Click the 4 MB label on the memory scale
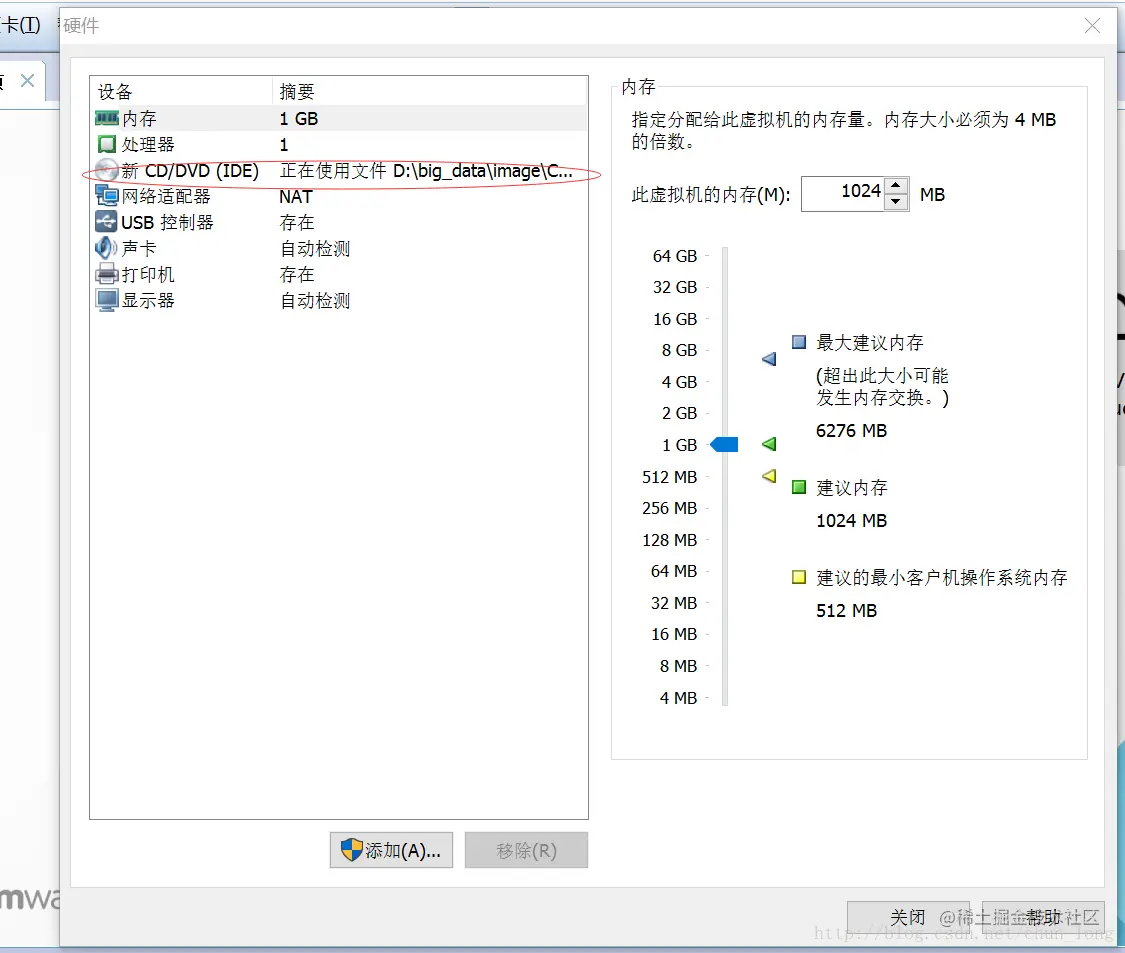Image resolution: width=1125 pixels, height=953 pixels. click(678, 698)
